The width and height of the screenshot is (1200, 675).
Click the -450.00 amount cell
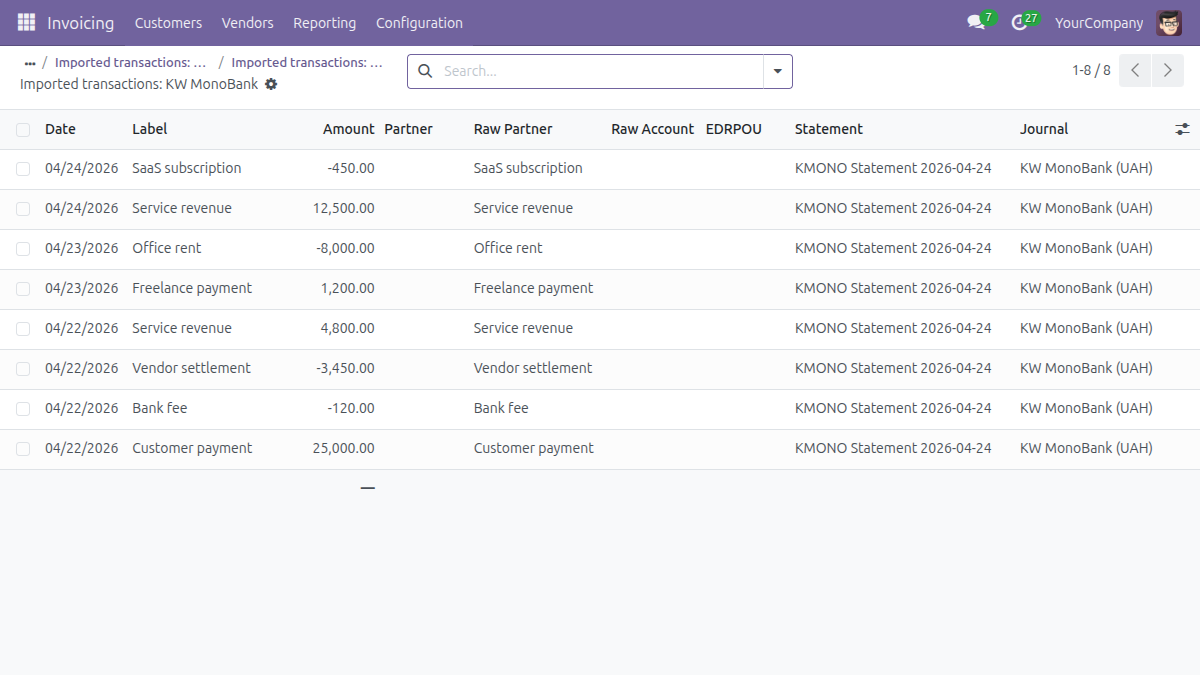pyautogui.click(x=351, y=168)
